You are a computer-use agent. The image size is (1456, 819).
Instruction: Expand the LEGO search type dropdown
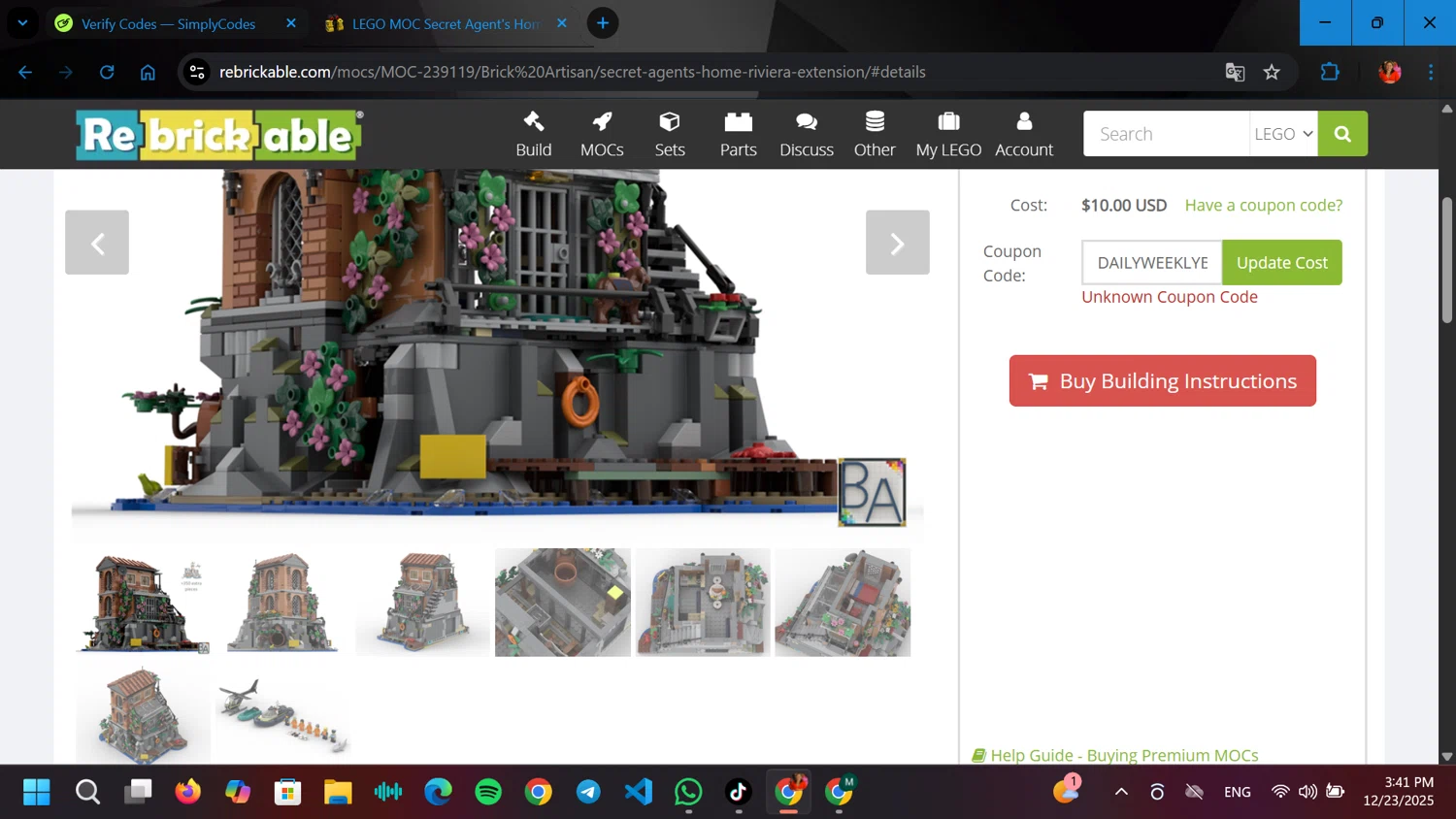[x=1283, y=134]
